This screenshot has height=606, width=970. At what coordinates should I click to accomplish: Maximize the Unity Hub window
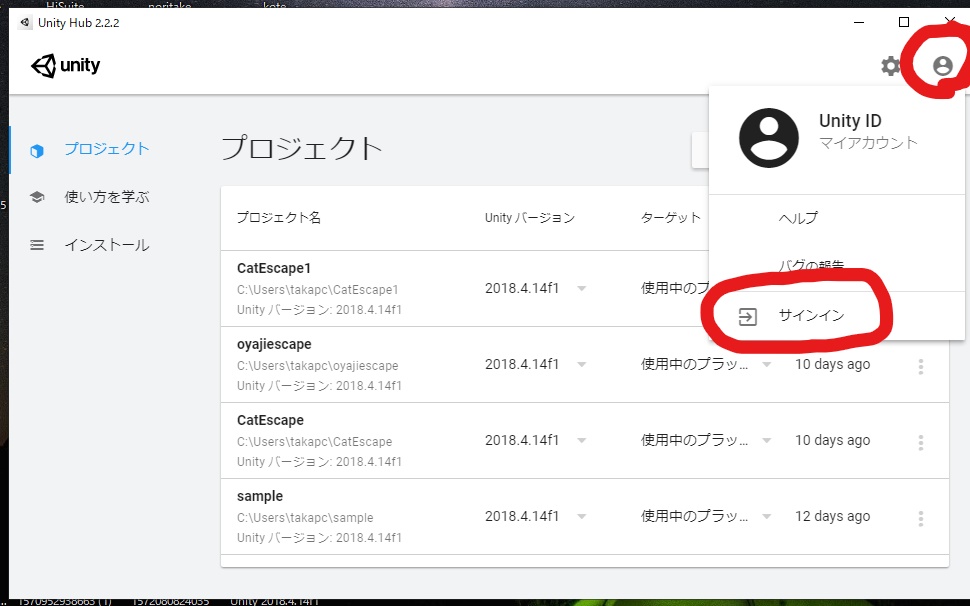pos(904,22)
